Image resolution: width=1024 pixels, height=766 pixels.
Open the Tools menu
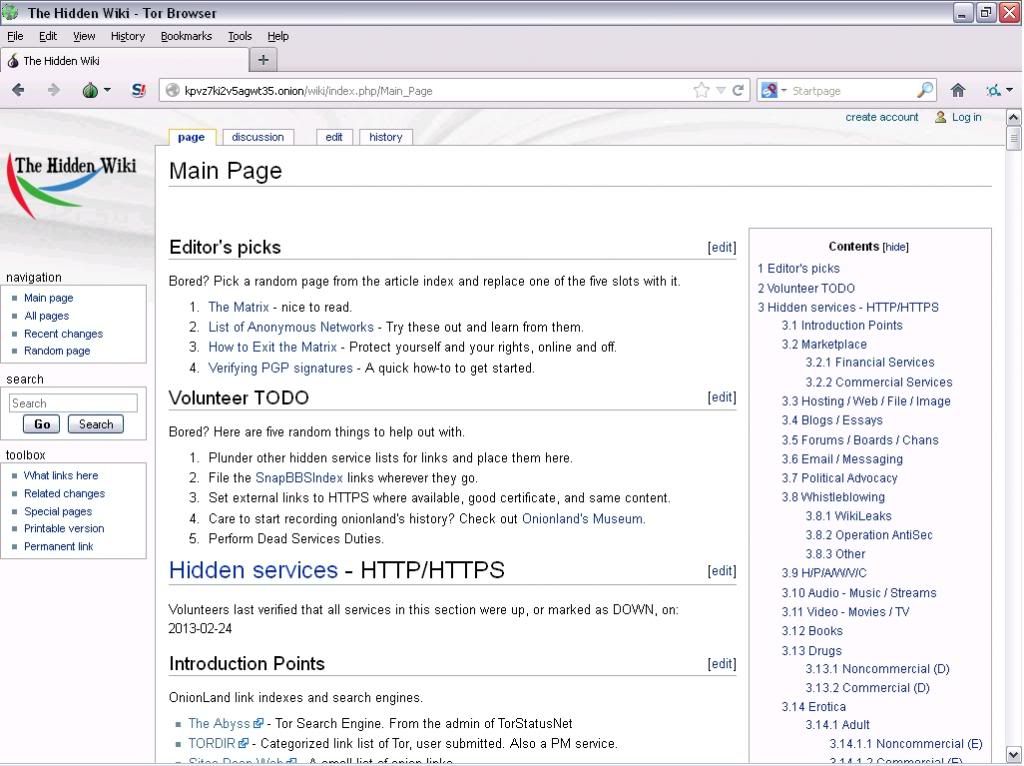240,36
